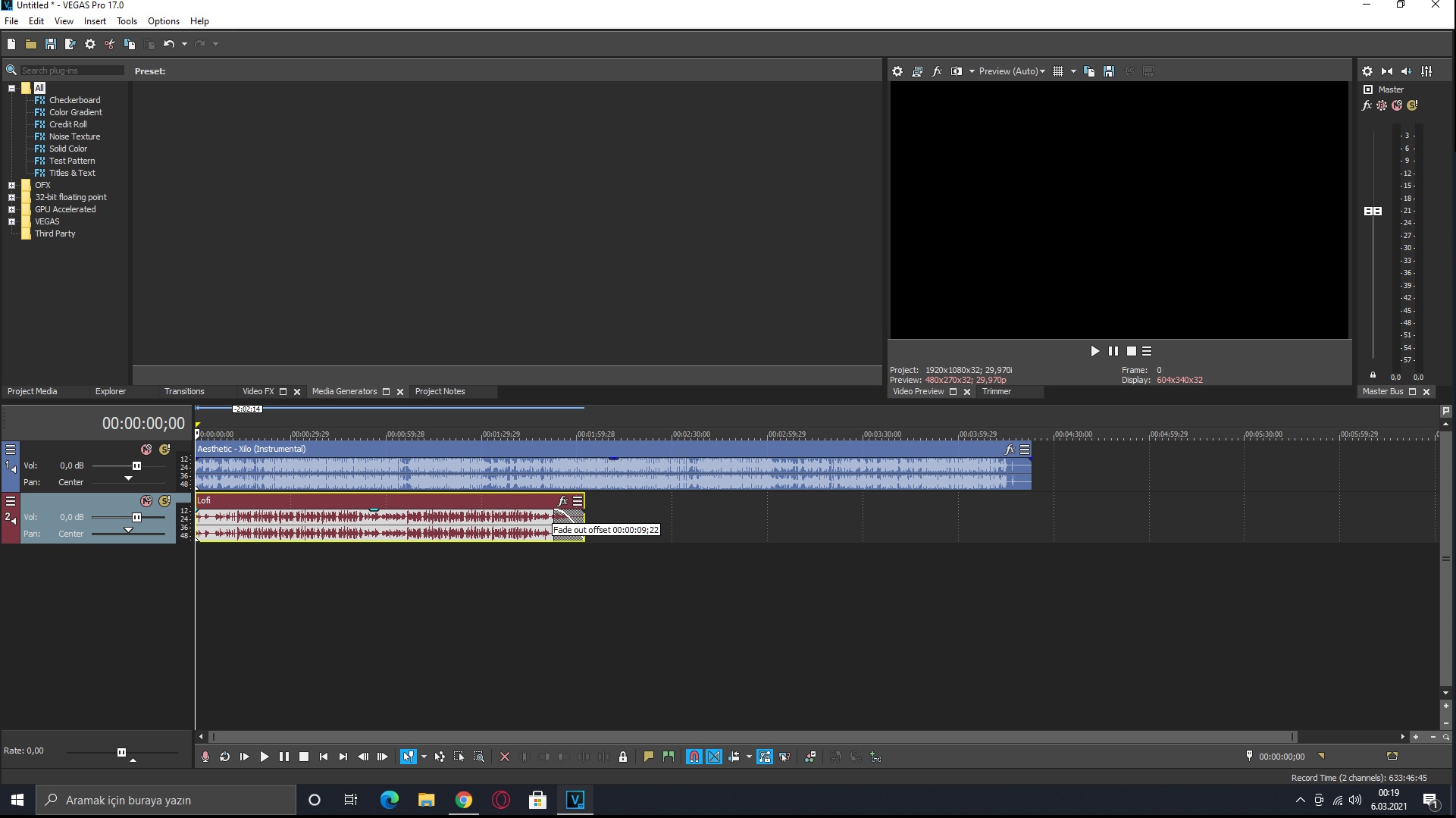Open the Insert menu

(95, 21)
